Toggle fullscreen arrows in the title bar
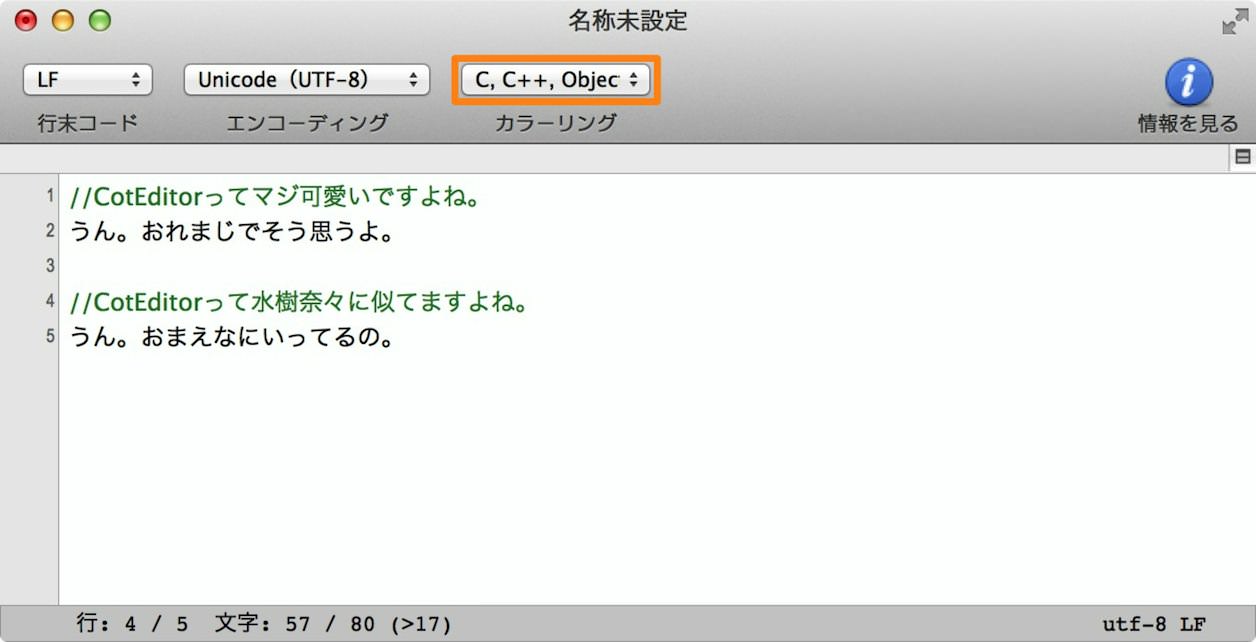1256x642 pixels. (x=1235, y=21)
